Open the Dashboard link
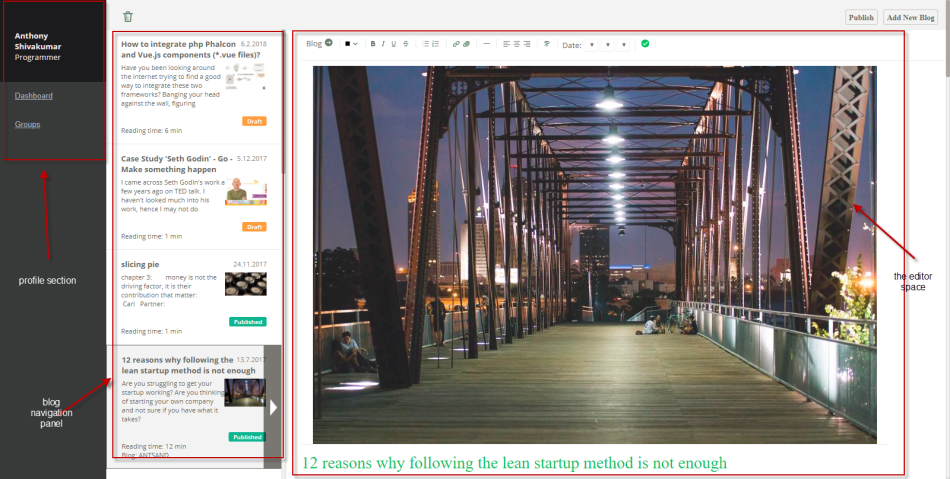This screenshot has height=479, width=950. 33,96
